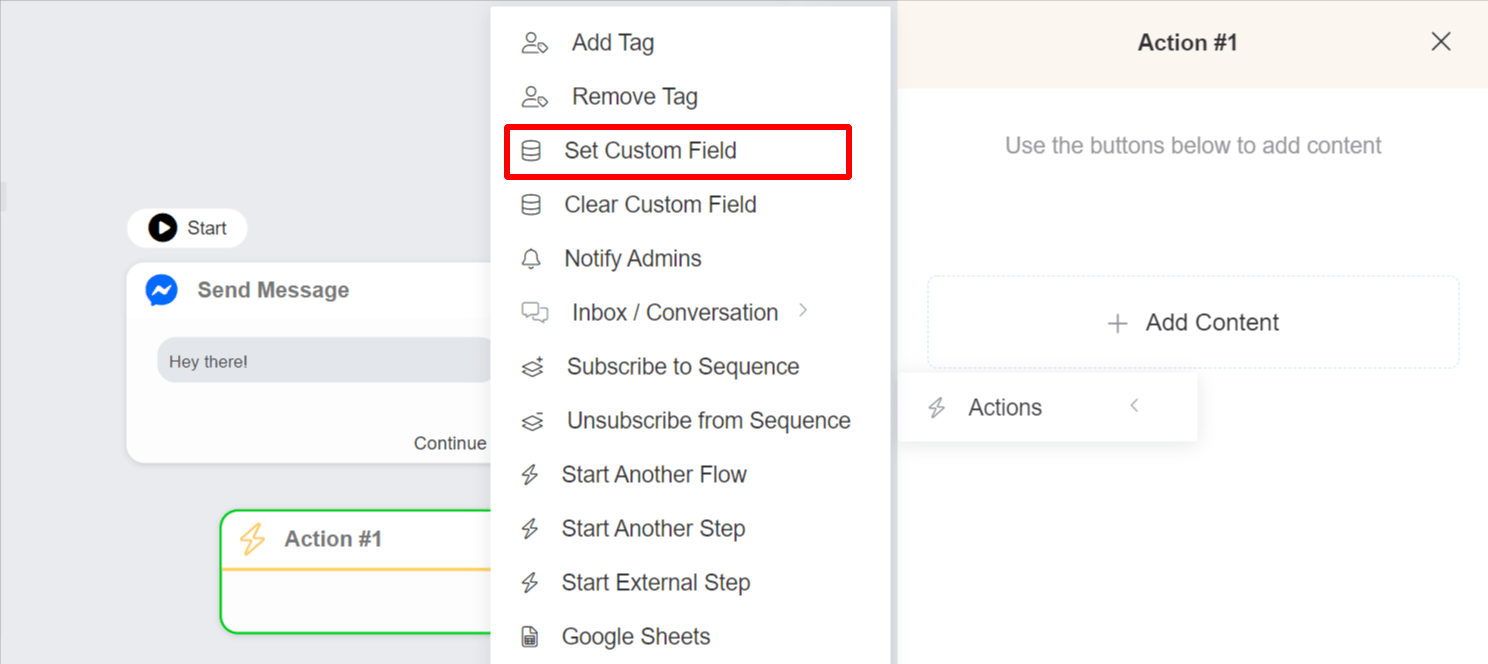Select Start Another Flow action
The height and width of the screenshot is (664, 1488).
[654, 475]
